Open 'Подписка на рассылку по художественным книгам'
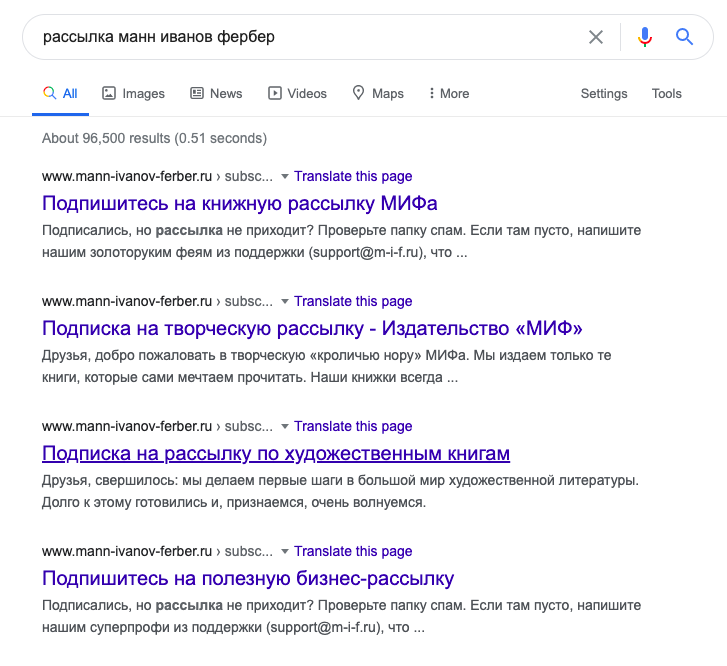This screenshot has height=666, width=727. [x=276, y=454]
